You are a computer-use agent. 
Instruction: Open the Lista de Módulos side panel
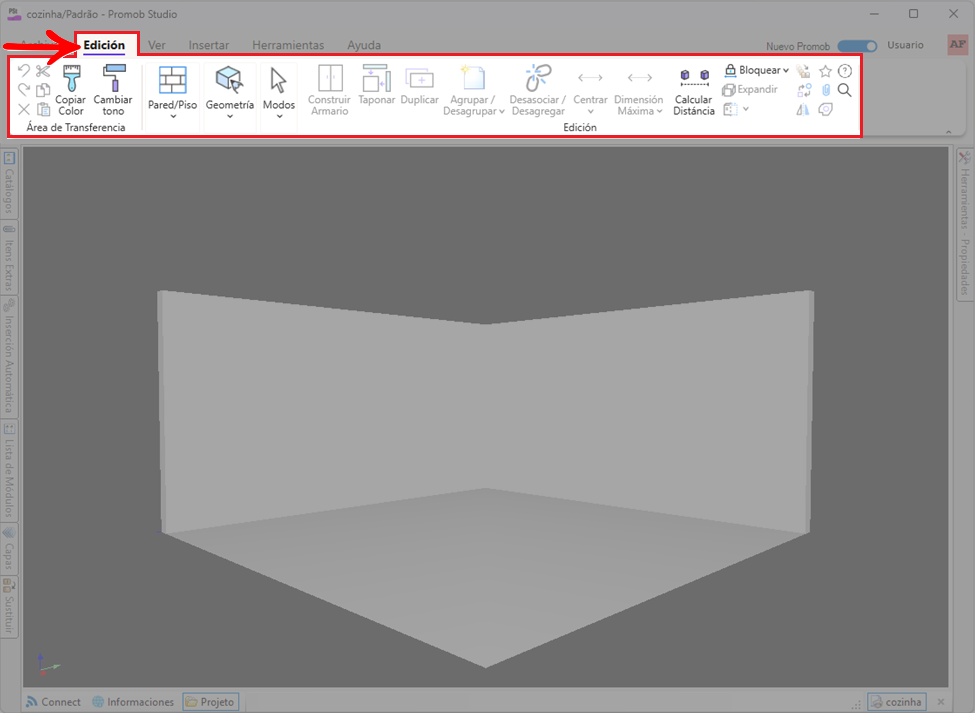pyautogui.click(x=9, y=470)
